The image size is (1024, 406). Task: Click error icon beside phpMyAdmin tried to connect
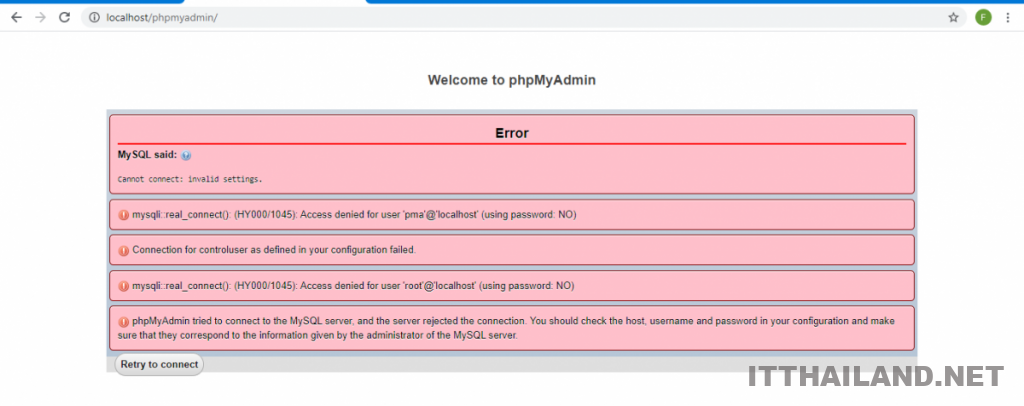(x=123, y=322)
